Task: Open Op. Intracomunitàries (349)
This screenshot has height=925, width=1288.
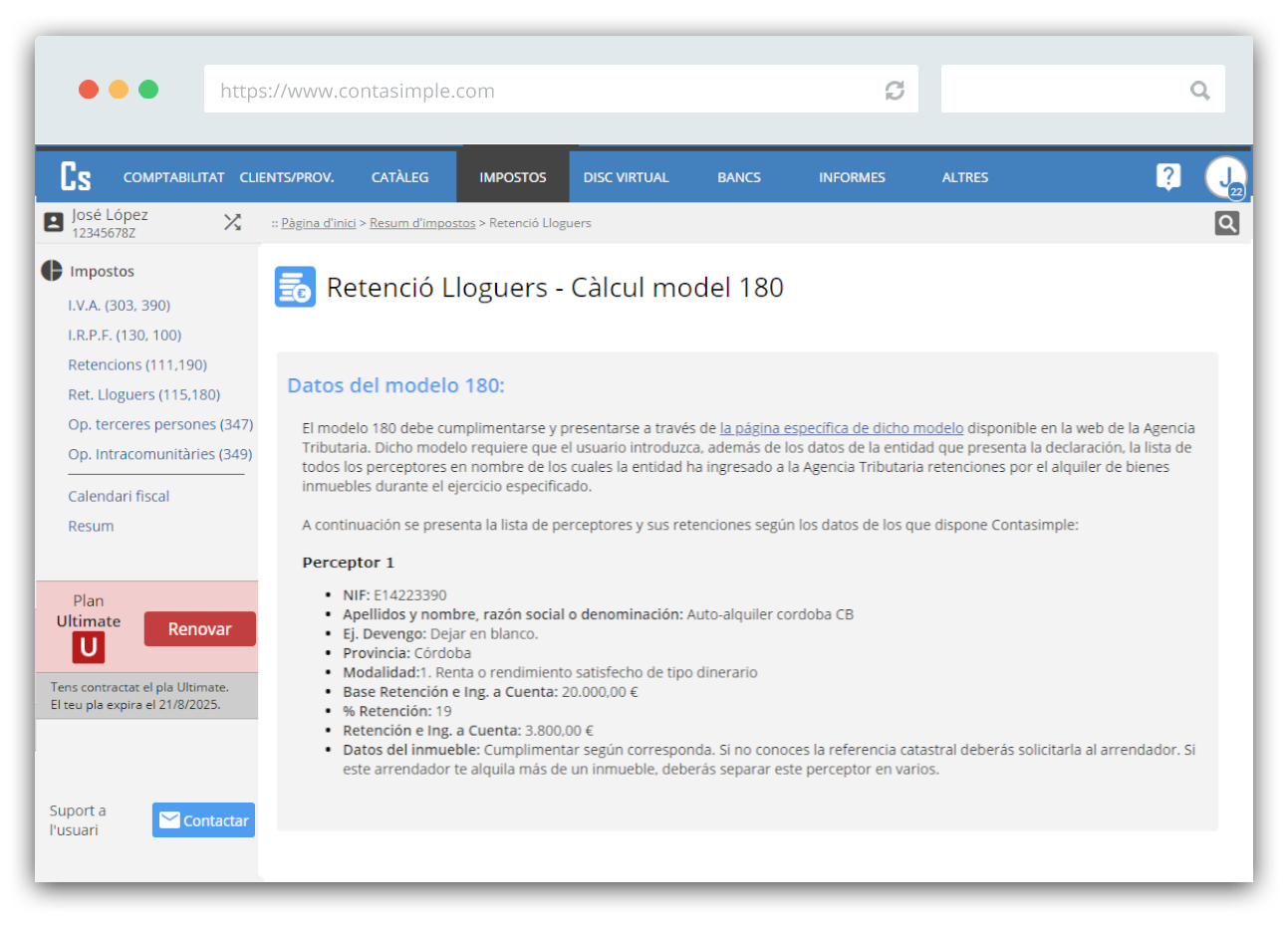Action: pyautogui.click(x=159, y=454)
